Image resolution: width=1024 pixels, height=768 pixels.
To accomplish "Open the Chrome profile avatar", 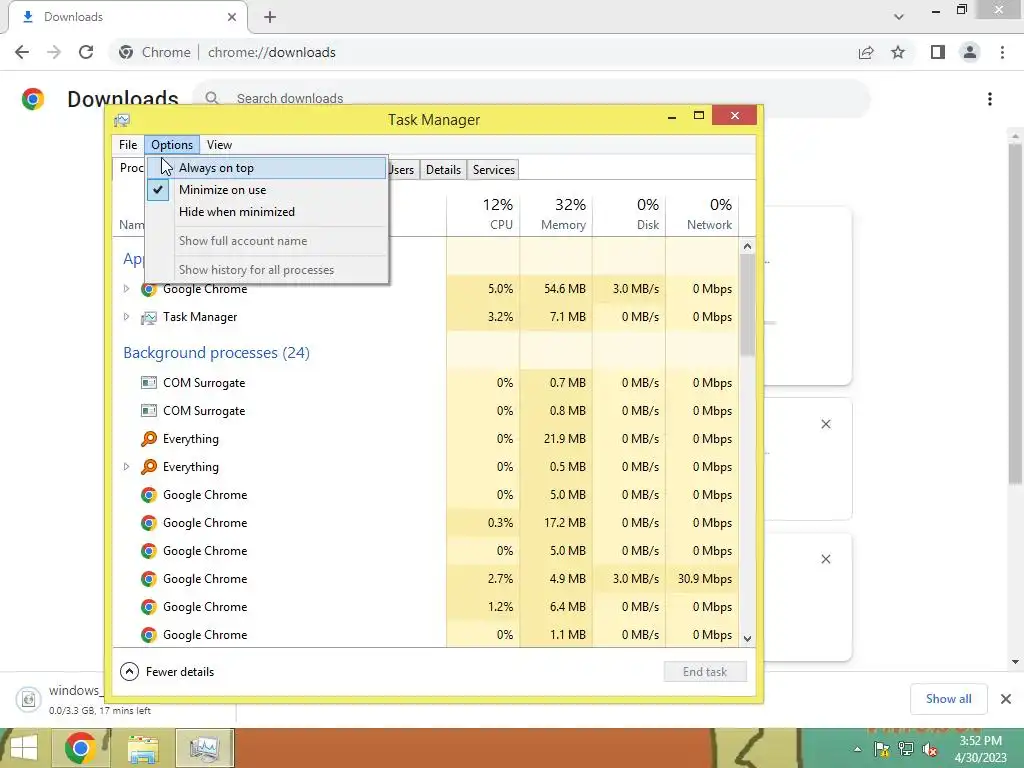I will point(970,52).
